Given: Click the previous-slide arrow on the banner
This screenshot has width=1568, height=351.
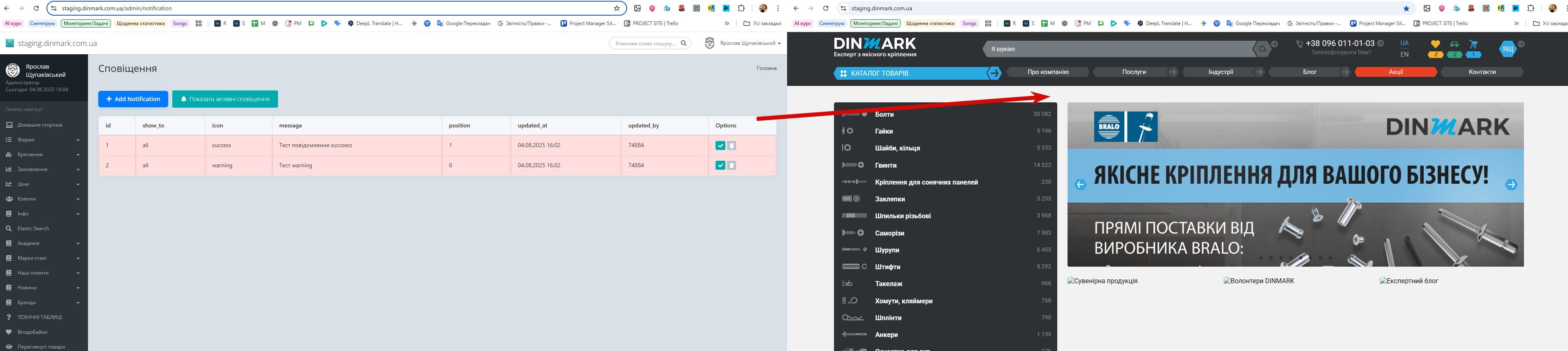Looking at the screenshot, I should tap(1080, 185).
